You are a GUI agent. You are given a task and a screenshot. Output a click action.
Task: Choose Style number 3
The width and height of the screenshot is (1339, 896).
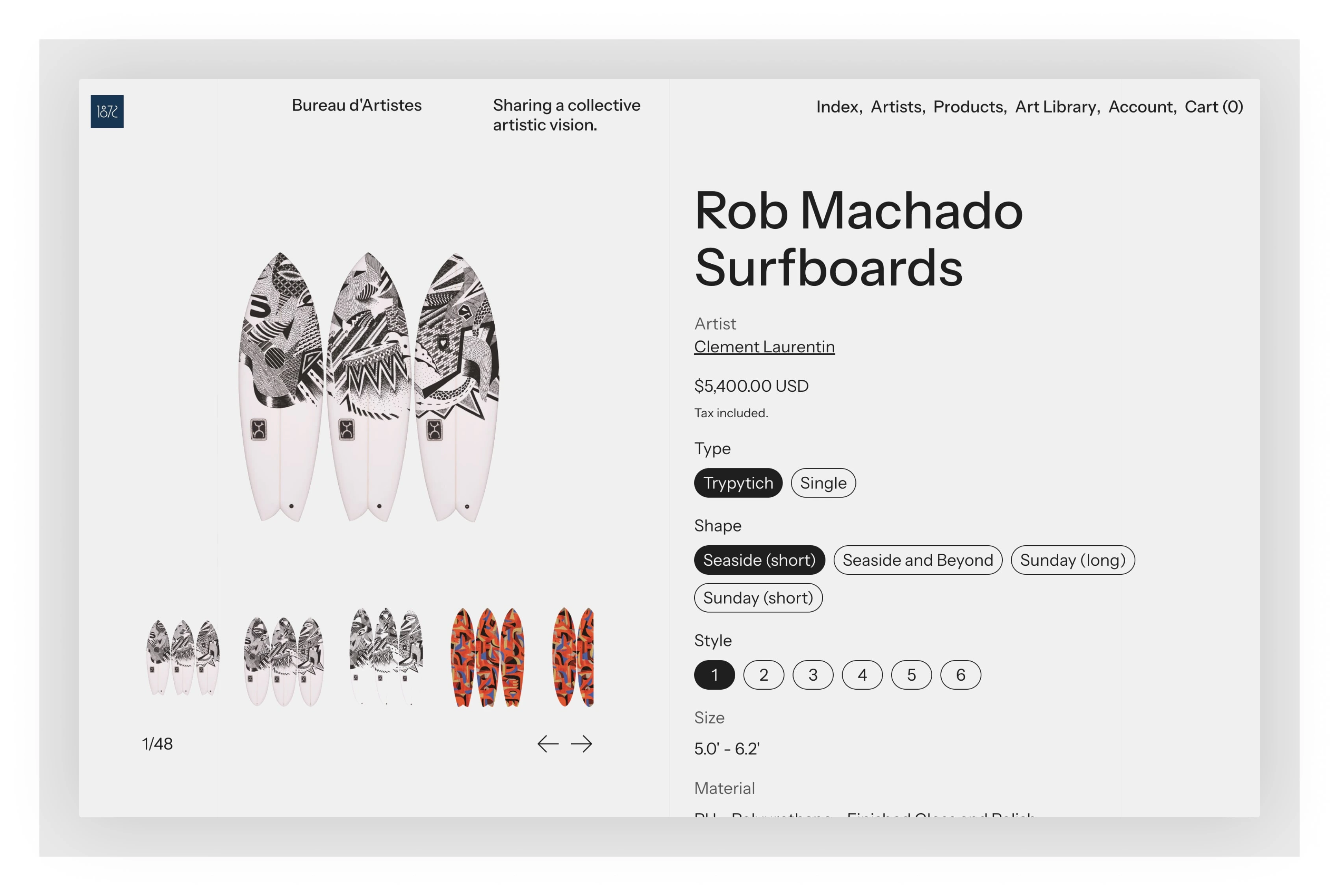coord(813,675)
